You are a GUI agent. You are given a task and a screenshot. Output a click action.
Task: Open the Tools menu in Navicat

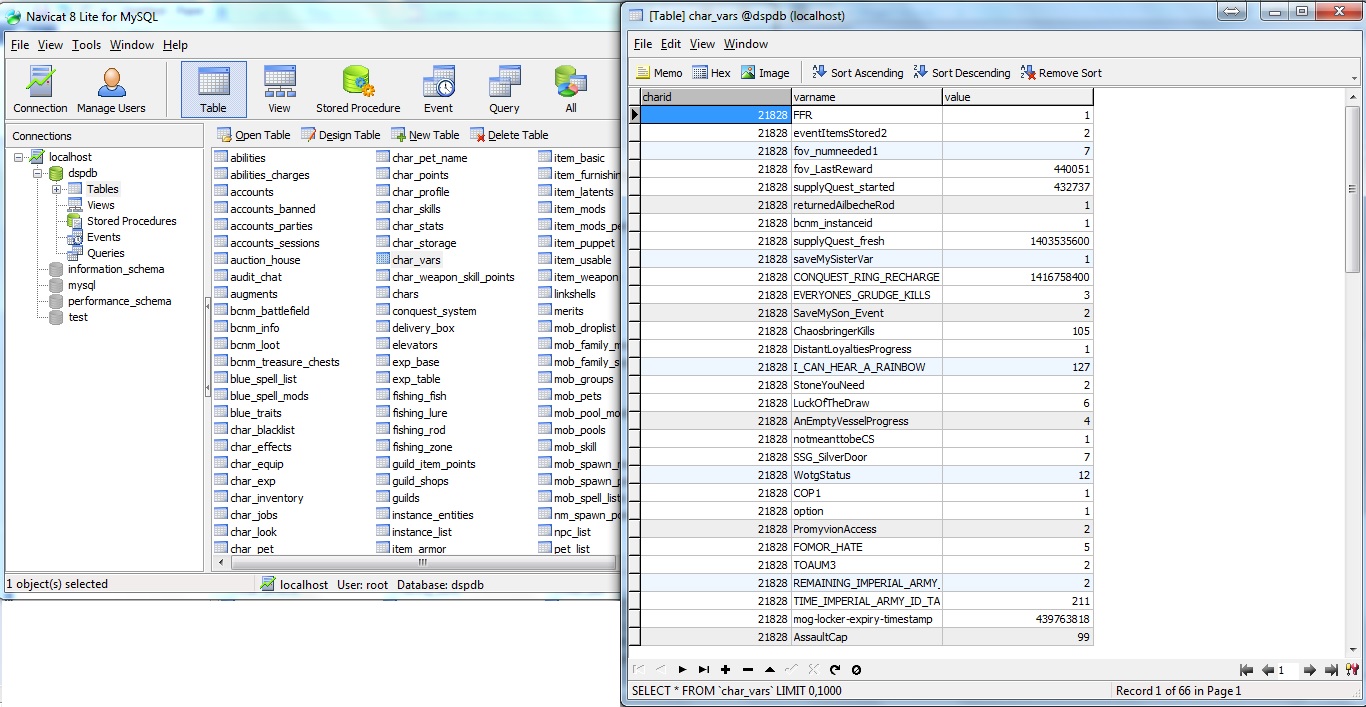(86, 45)
